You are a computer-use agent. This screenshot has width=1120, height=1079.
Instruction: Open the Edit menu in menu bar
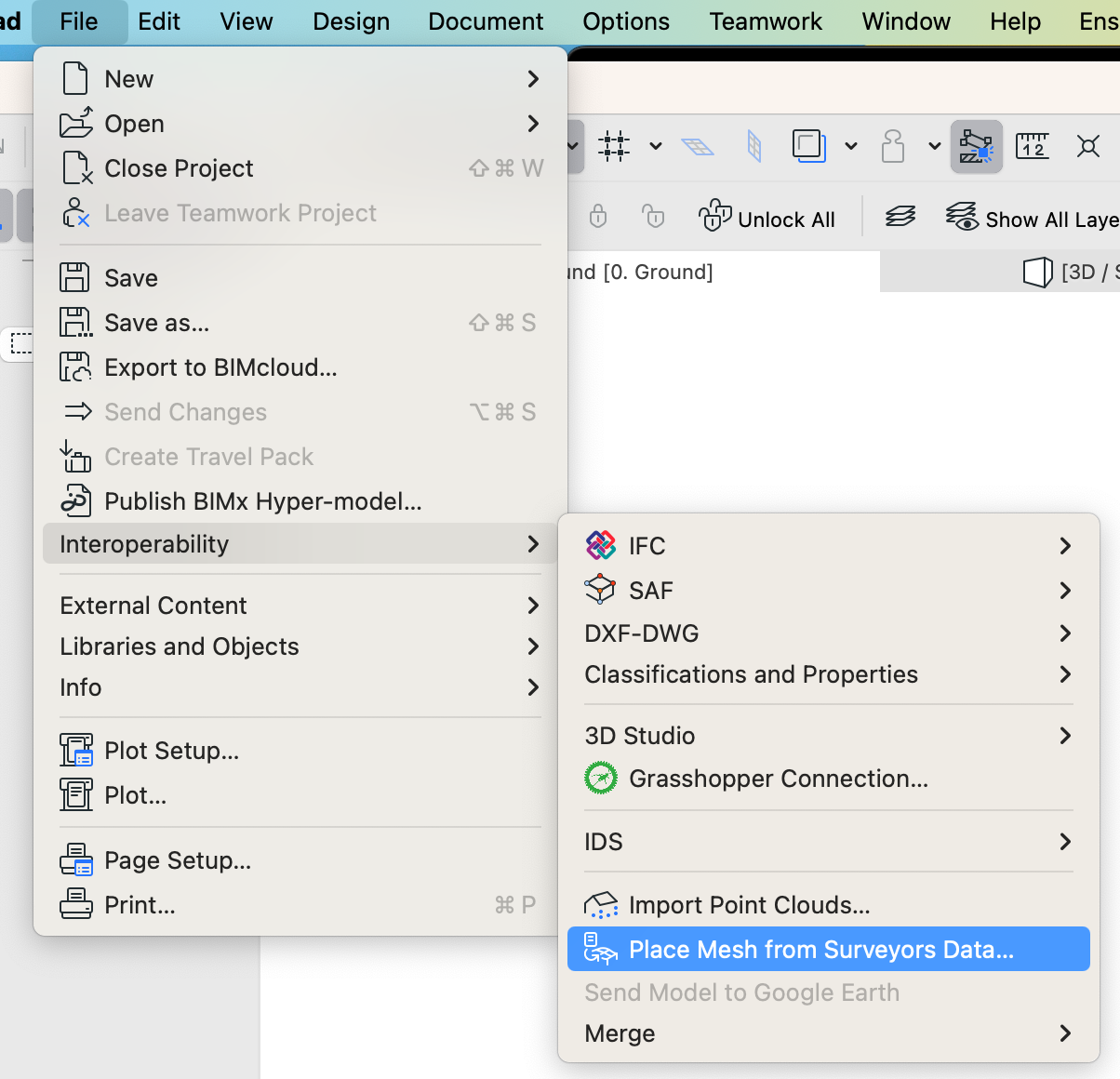[x=159, y=21]
